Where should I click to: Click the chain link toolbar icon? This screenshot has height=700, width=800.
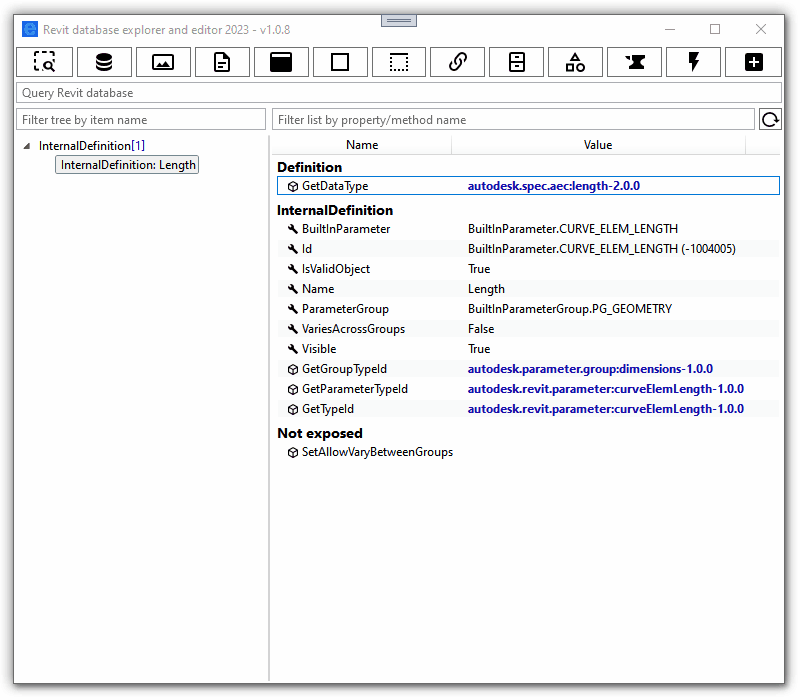(458, 62)
